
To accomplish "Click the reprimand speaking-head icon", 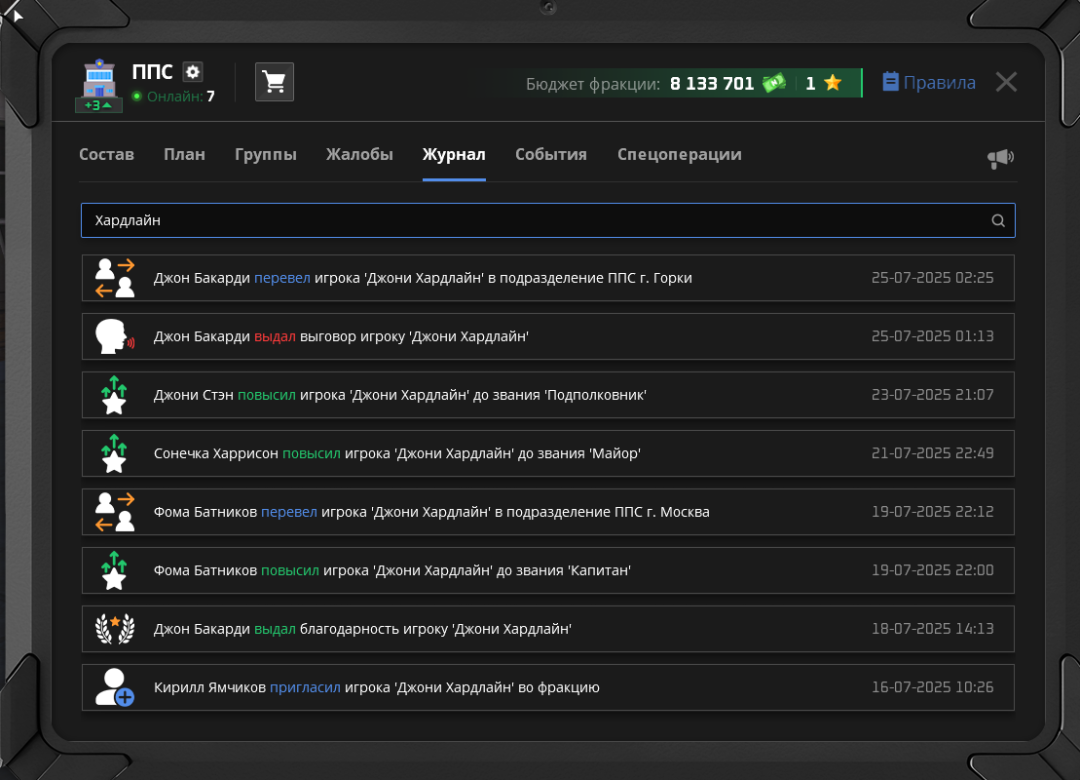I will pos(114,336).
